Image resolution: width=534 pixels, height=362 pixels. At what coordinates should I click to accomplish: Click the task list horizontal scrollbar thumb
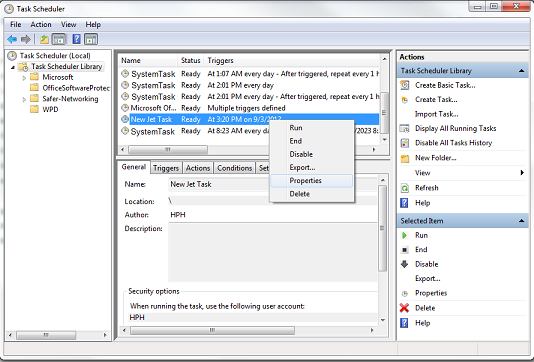[168, 150]
